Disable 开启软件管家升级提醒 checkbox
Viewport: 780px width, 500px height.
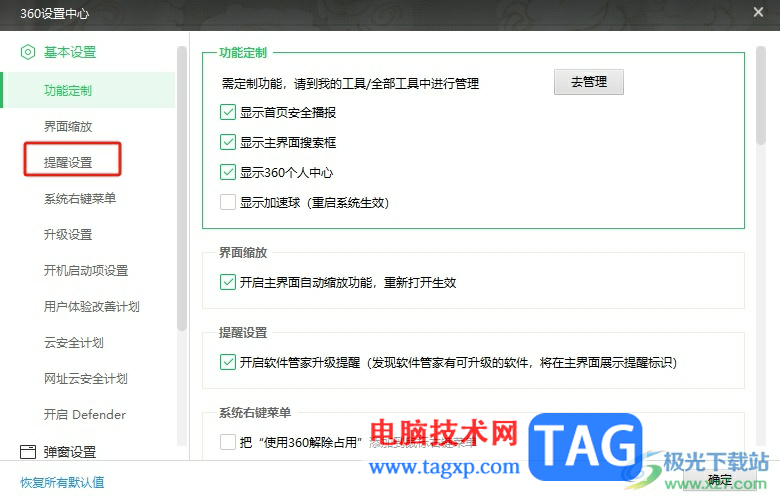(x=228, y=362)
